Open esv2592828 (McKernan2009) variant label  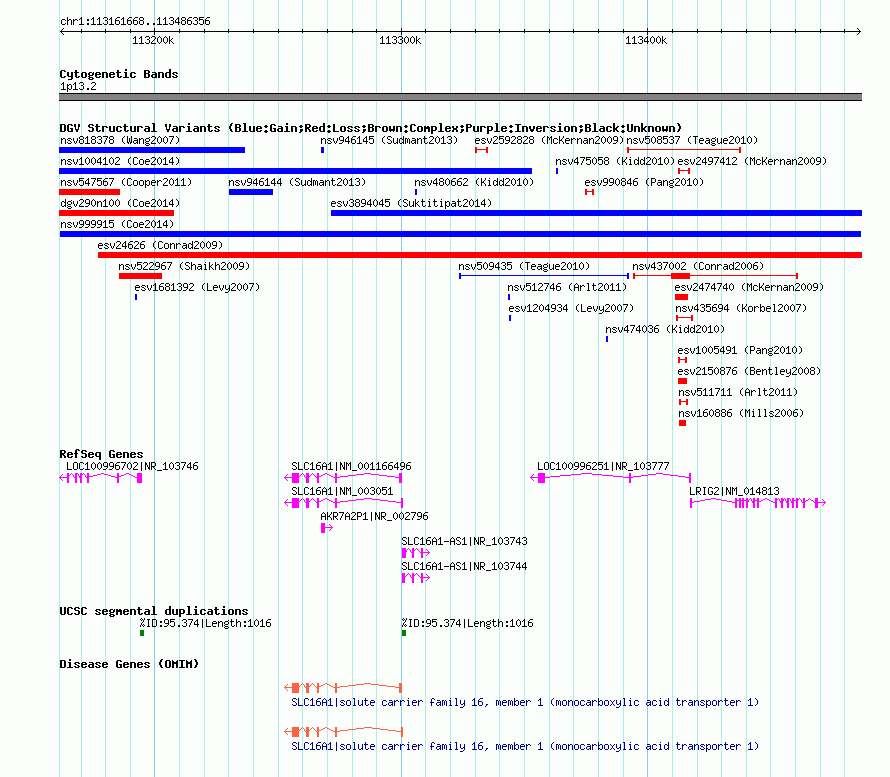[x=549, y=140]
